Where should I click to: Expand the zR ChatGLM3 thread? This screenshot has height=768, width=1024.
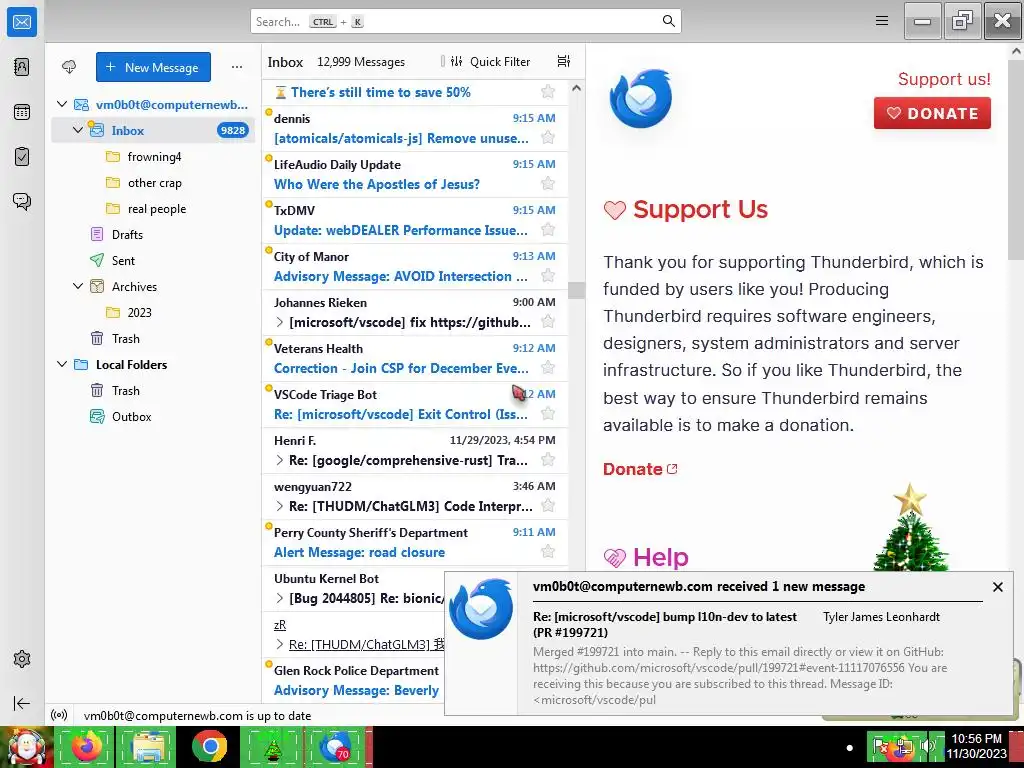(280, 645)
